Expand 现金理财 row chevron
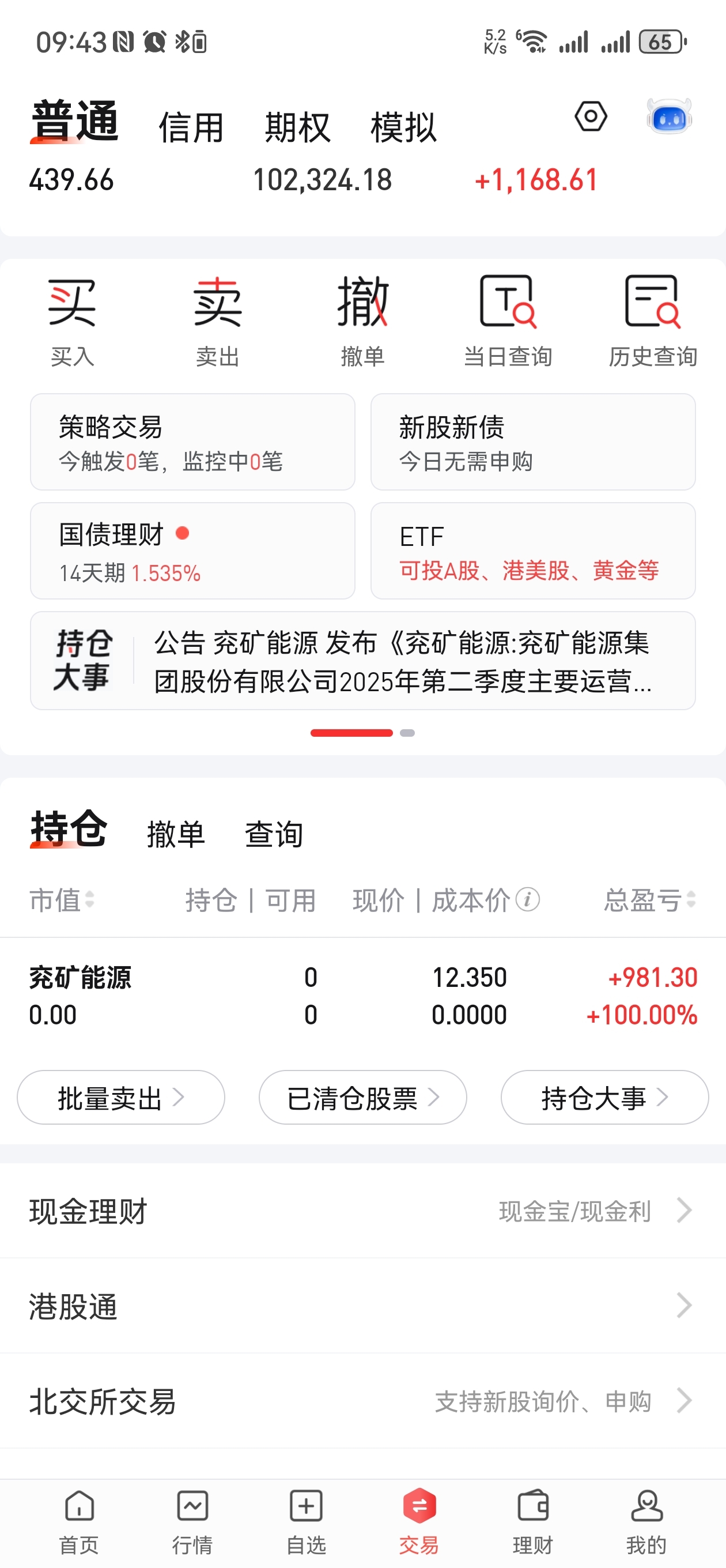This screenshot has width=726, height=1568. click(685, 1210)
